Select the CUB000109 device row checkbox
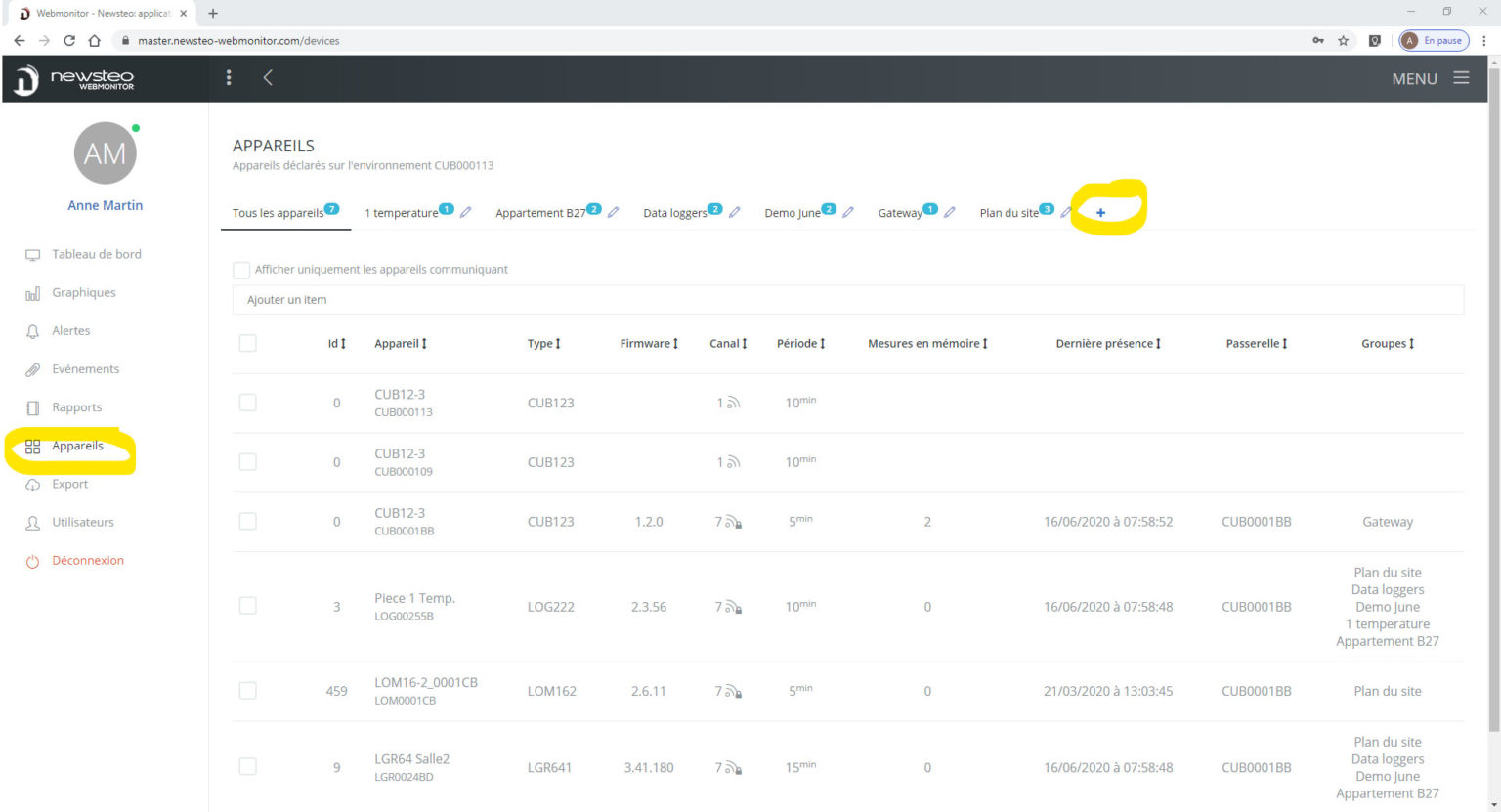 pyautogui.click(x=248, y=462)
